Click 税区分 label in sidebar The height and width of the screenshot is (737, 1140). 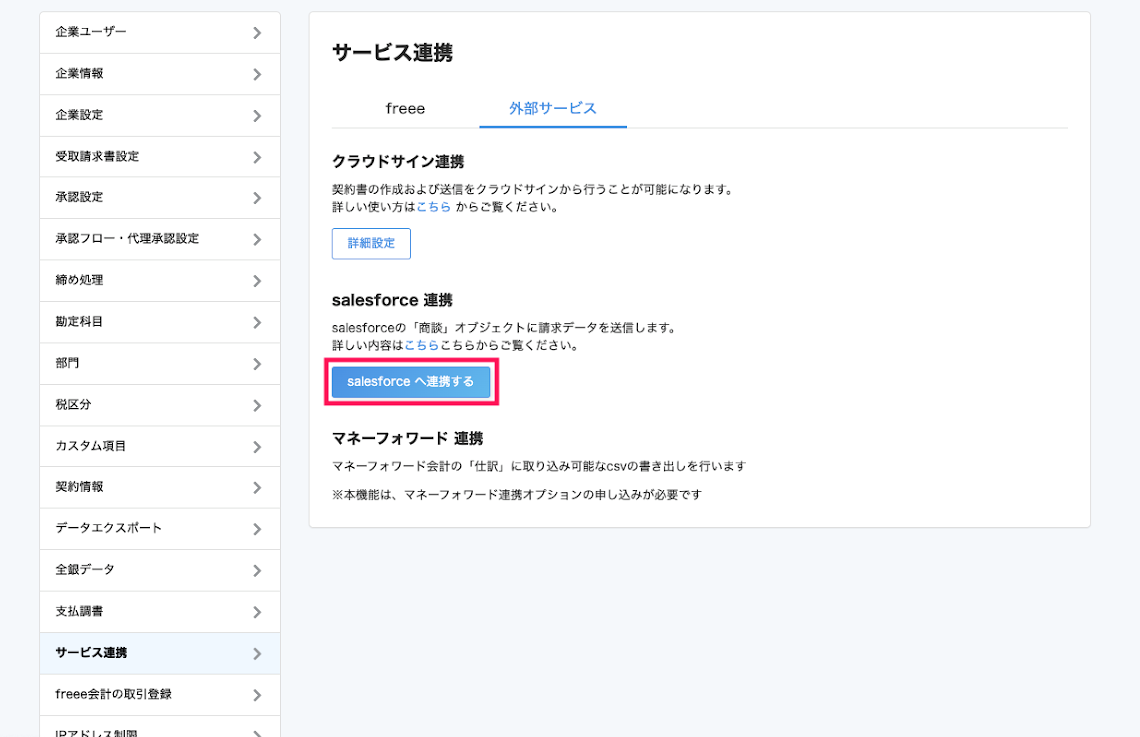[x=73, y=404]
